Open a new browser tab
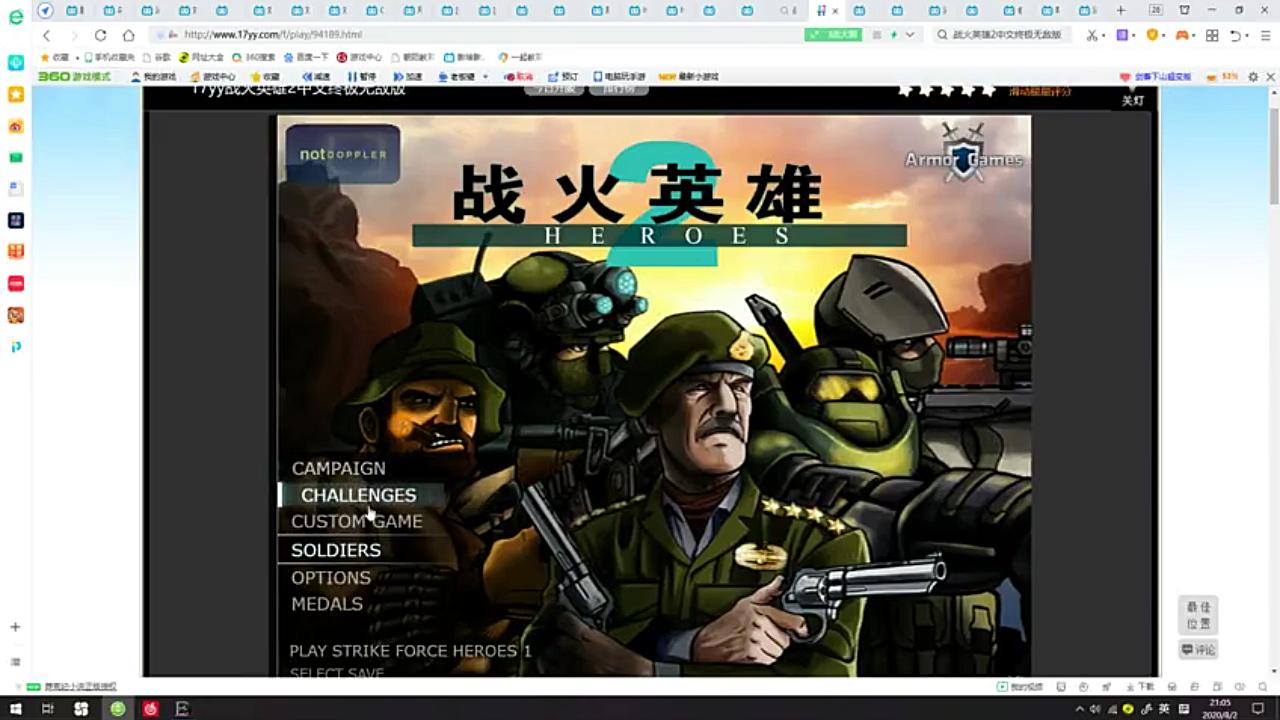This screenshot has height=720, width=1280. click(x=1121, y=10)
